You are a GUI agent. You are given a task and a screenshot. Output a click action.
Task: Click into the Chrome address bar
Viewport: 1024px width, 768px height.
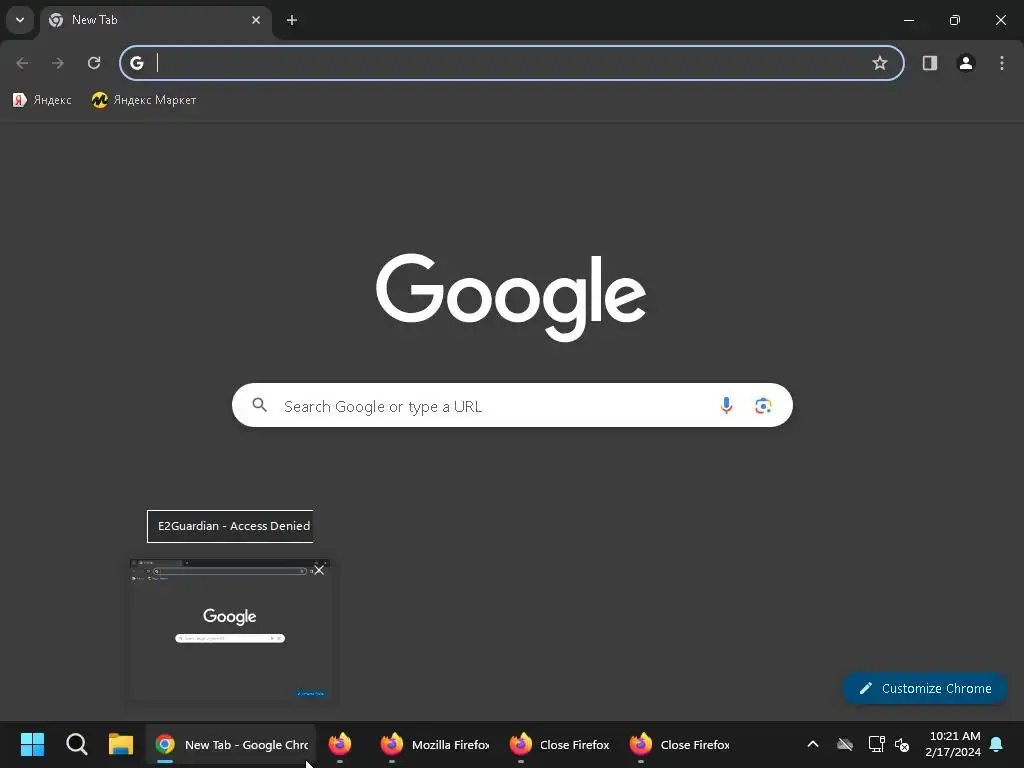(512, 63)
